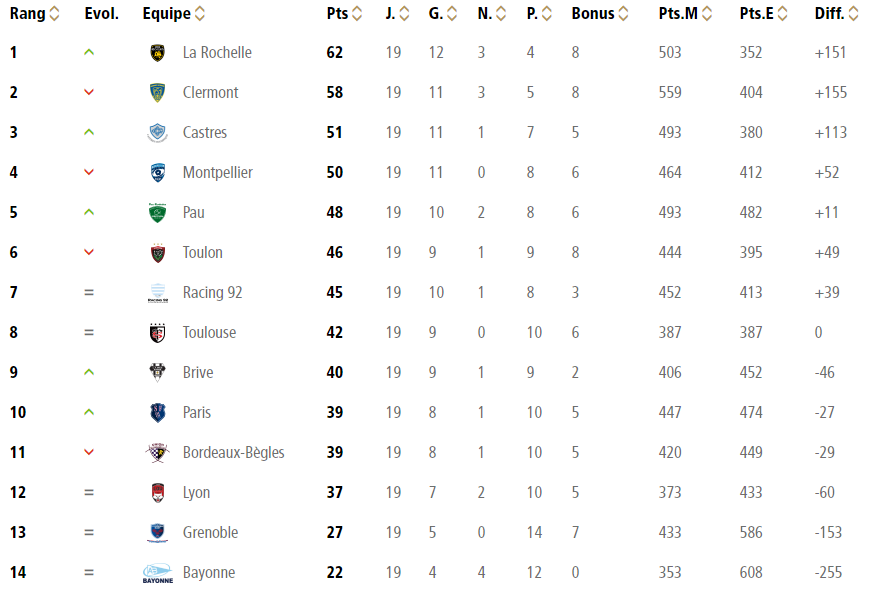This screenshot has height=592, width=869.
Task: Sort by Pts.M column arrows
Action: (x=707, y=14)
